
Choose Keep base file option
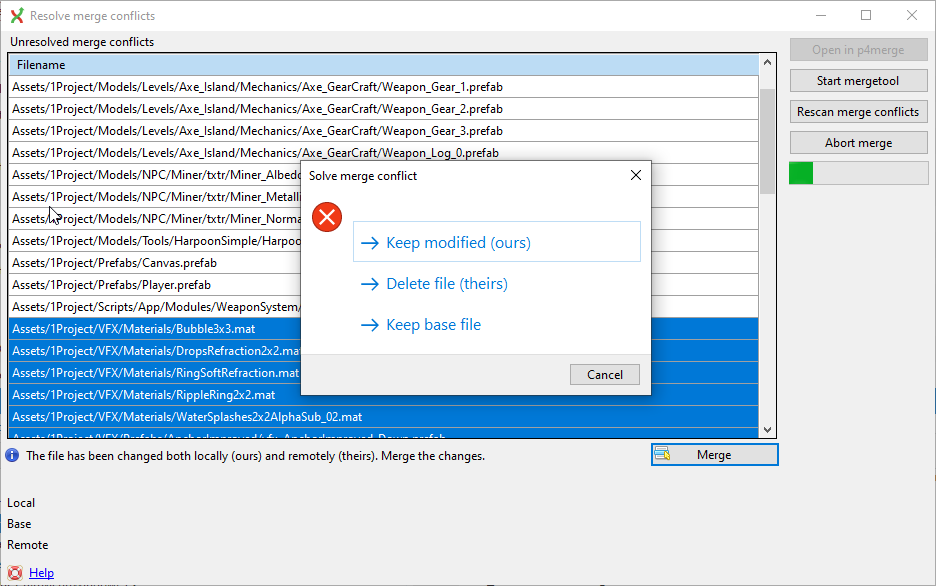tap(497, 325)
